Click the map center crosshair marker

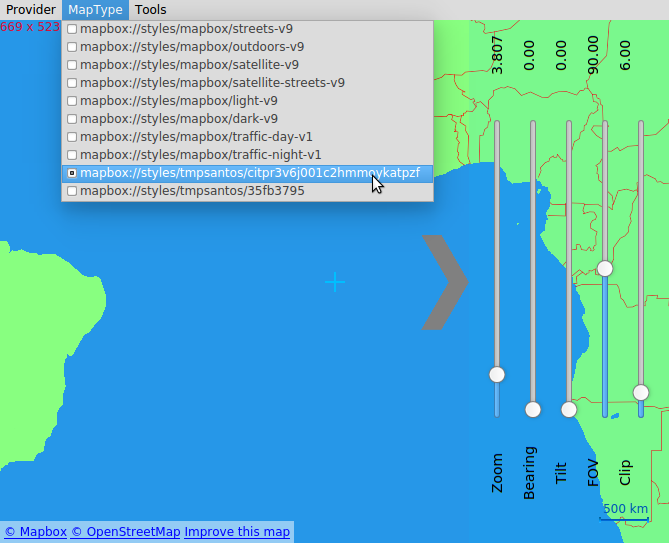pos(335,282)
